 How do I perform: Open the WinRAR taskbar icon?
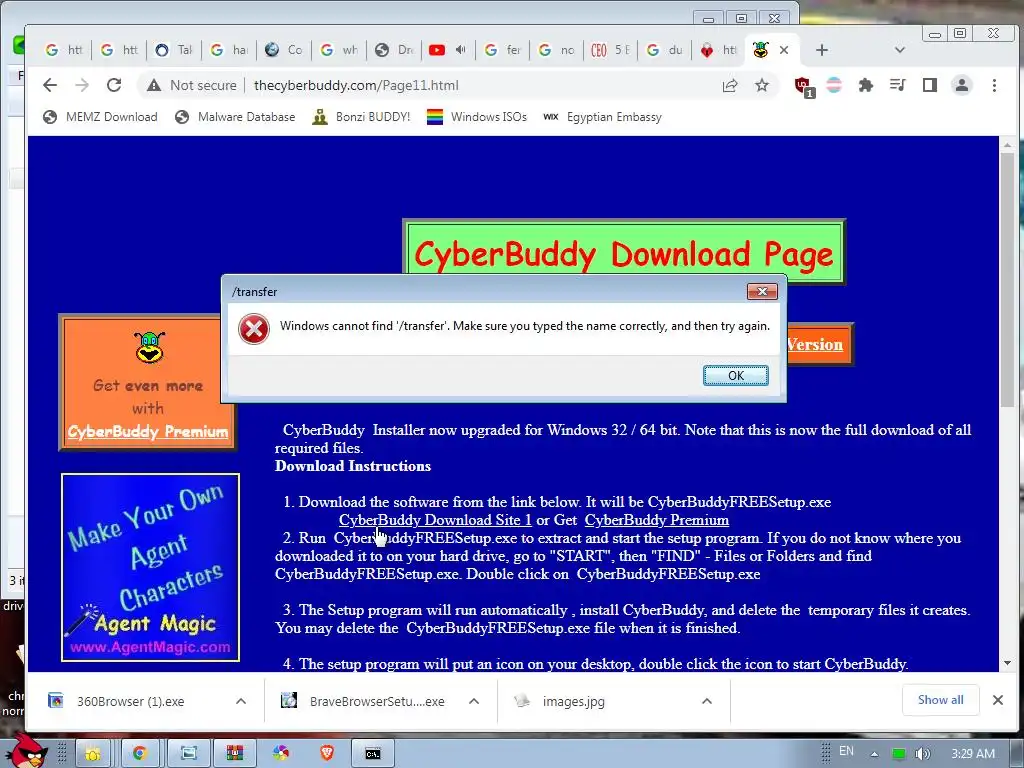point(234,754)
